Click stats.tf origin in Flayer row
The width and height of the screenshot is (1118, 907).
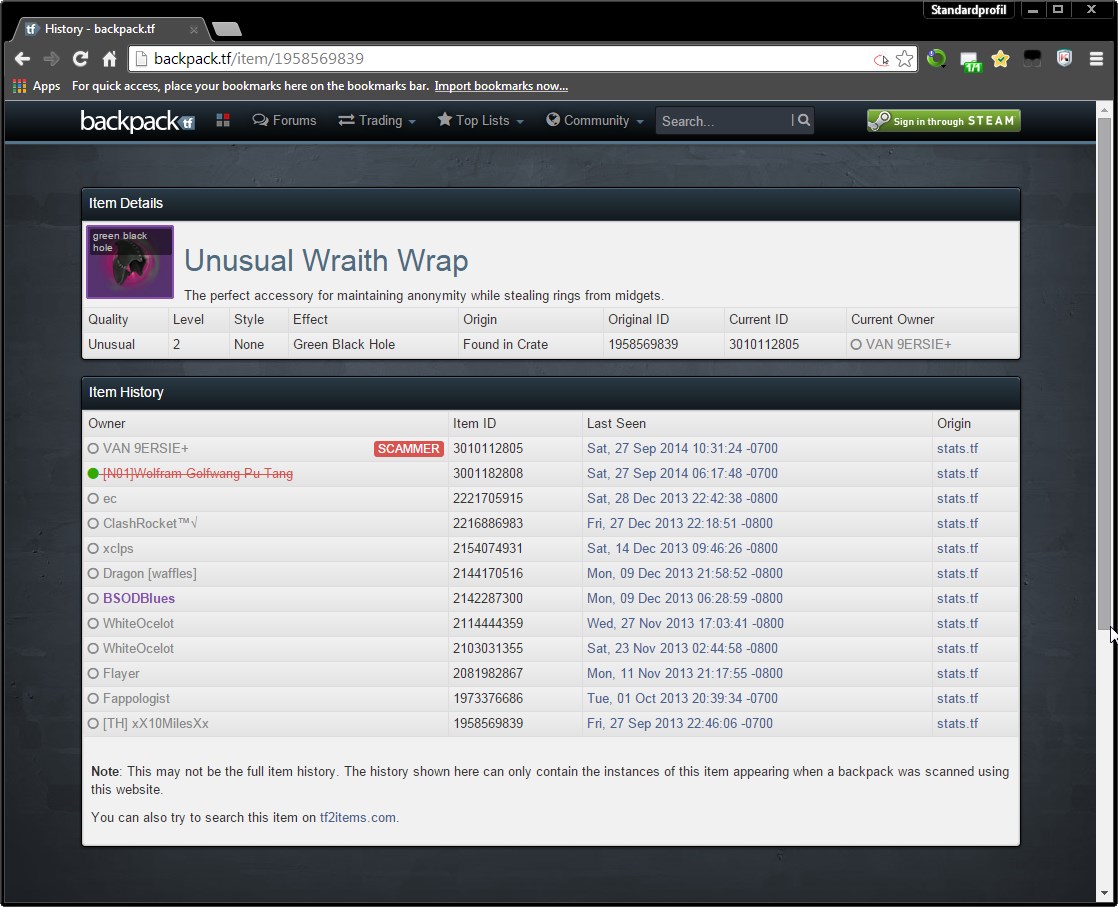pos(958,673)
